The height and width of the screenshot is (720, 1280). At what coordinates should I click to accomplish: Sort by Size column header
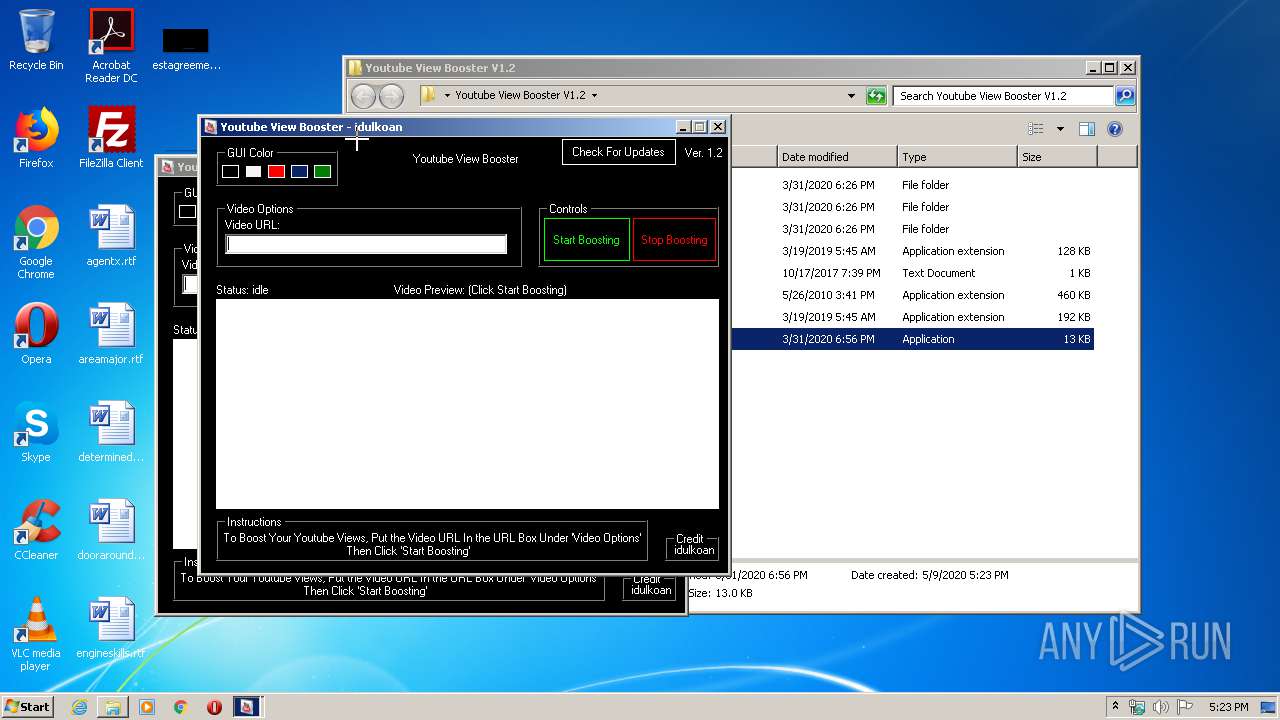(x=1057, y=157)
